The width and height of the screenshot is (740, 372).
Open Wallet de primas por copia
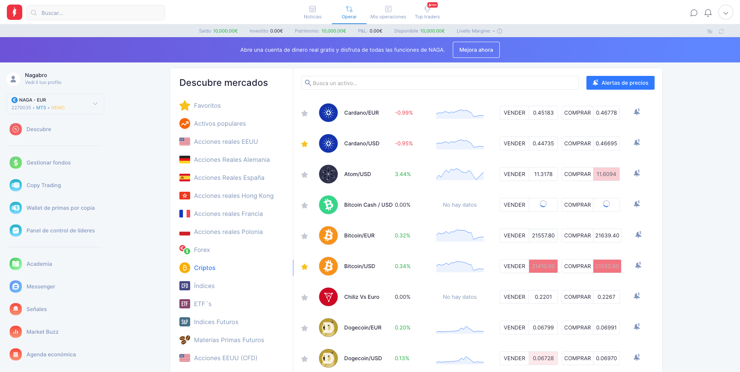pyautogui.click(x=52, y=208)
